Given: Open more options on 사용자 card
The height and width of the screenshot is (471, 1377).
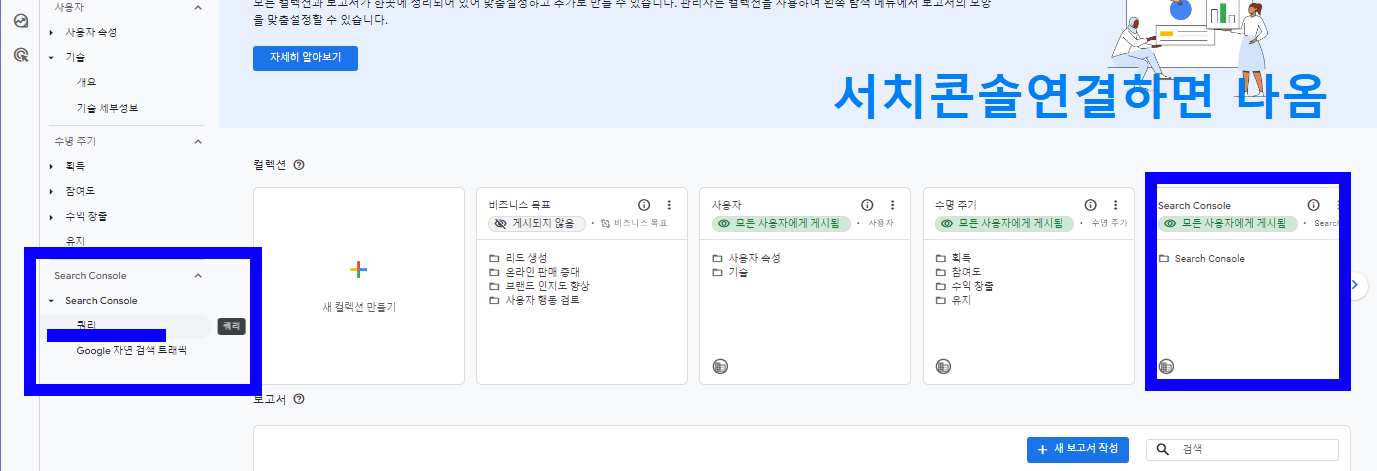Looking at the screenshot, I should [892, 204].
